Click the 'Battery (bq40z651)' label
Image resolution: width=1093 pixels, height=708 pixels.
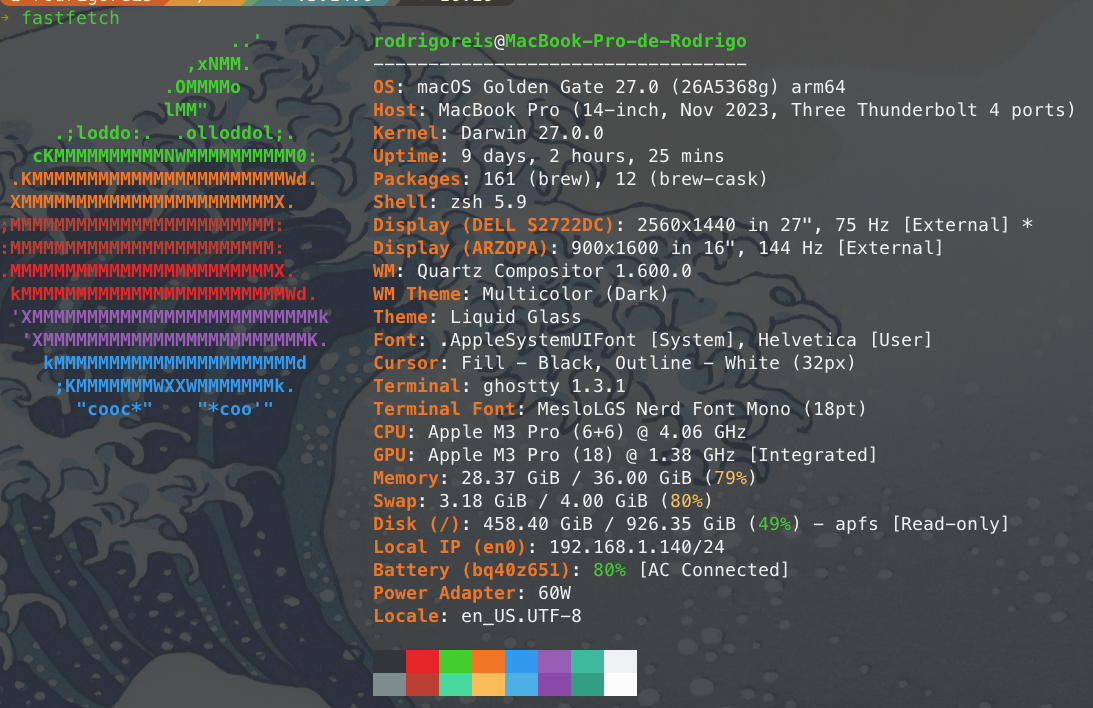(472, 570)
